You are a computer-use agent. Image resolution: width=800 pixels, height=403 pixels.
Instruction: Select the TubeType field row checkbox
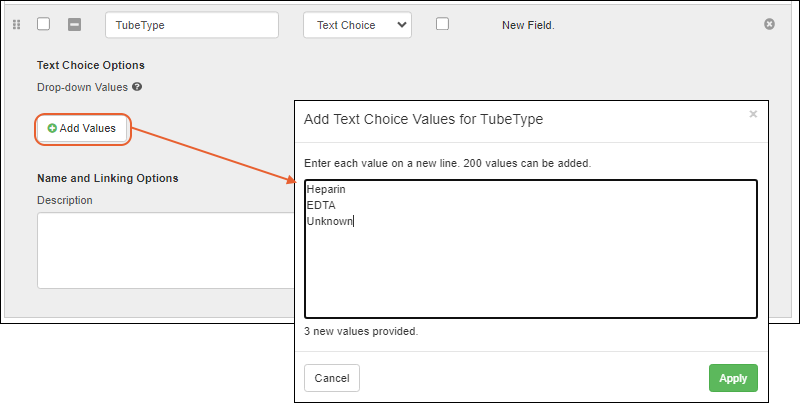[x=43, y=25]
